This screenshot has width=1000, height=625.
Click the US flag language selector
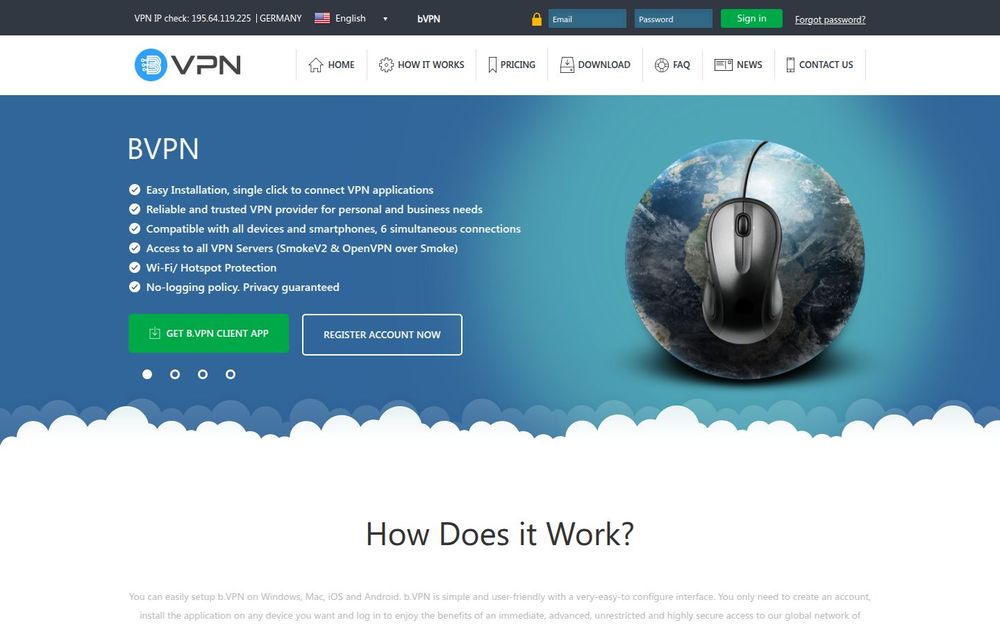click(x=322, y=18)
